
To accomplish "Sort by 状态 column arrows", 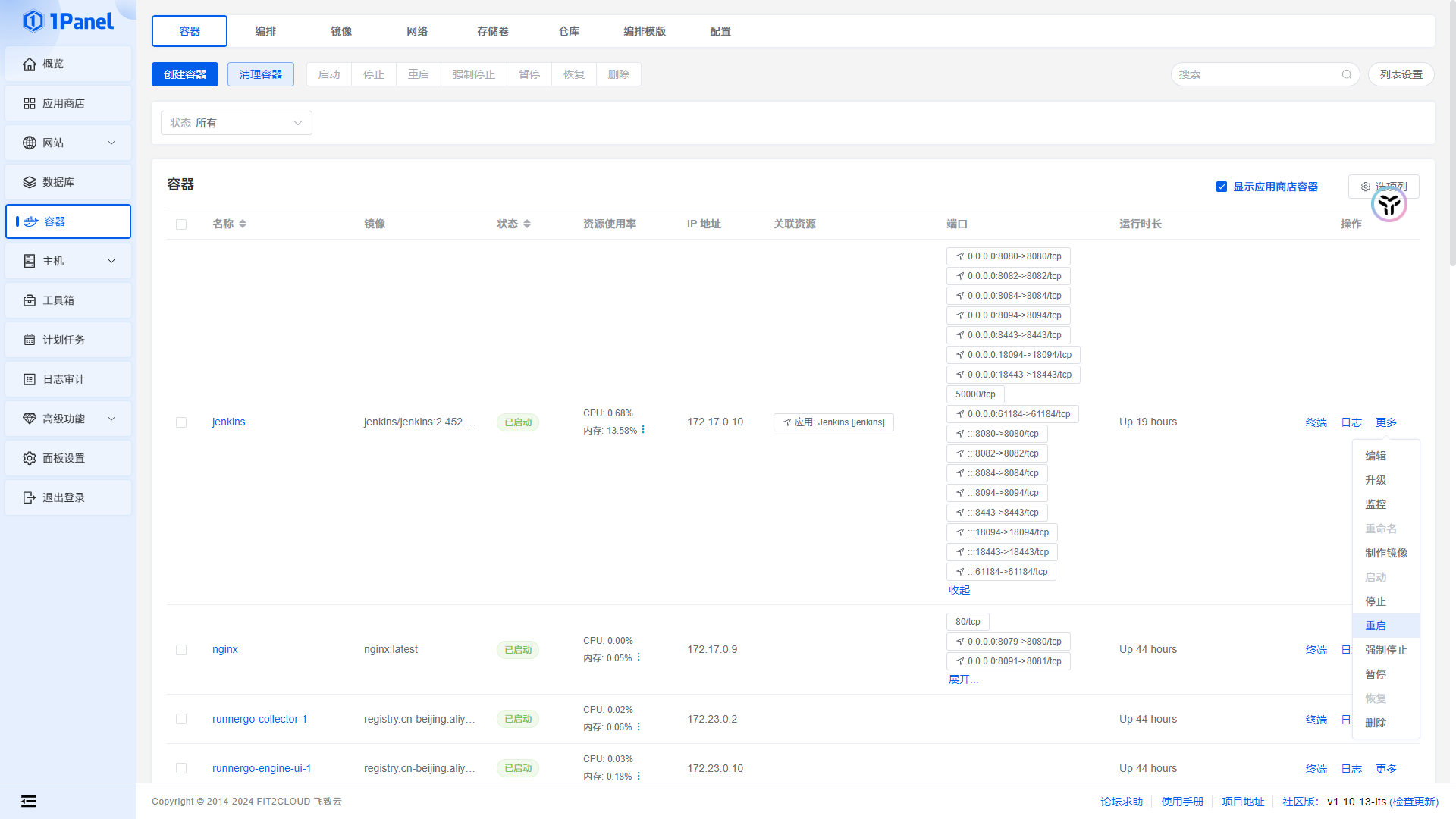I will pos(527,224).
